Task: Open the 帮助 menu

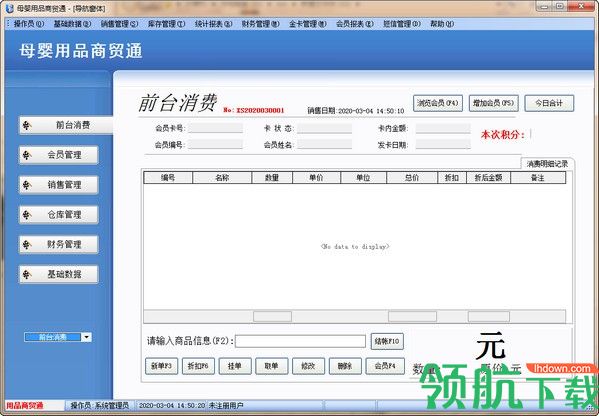Action: pyautogui.click(x=442, y=24)
